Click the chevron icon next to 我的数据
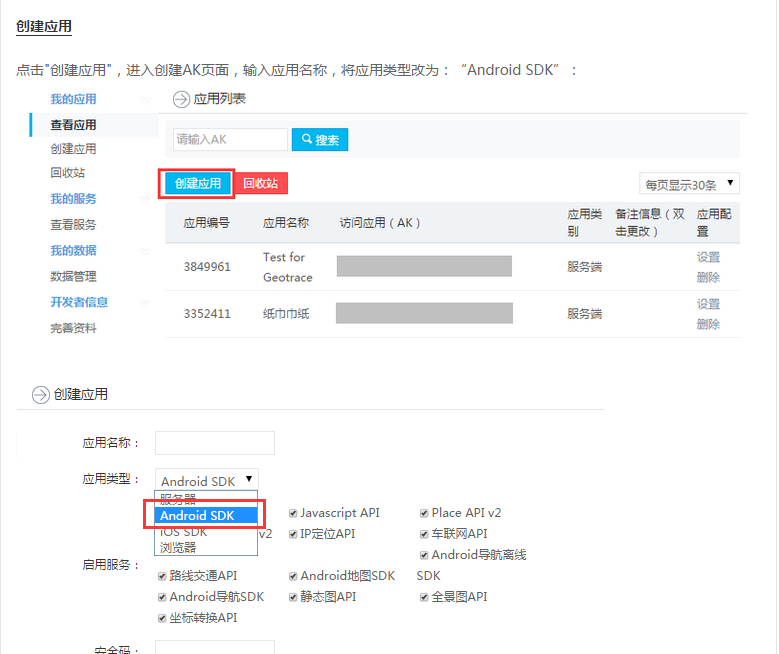This screenshot has height=654, width=779. coord(146,251)
